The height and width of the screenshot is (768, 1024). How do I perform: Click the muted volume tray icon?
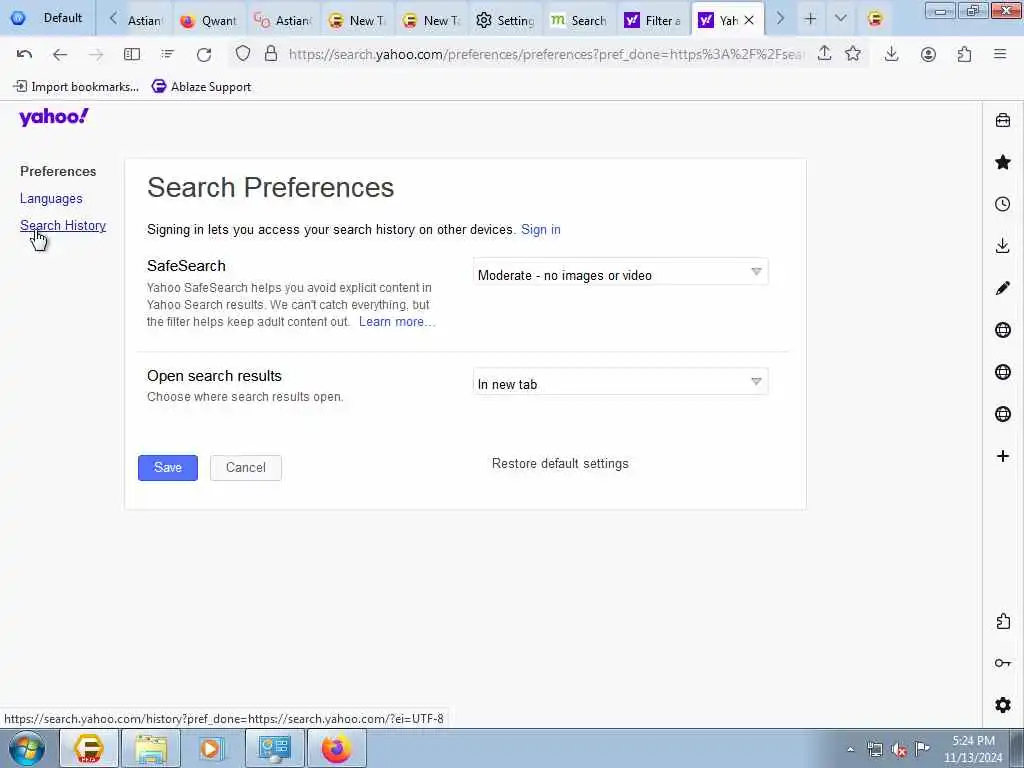pyautogui.click(x=899, y=749)
